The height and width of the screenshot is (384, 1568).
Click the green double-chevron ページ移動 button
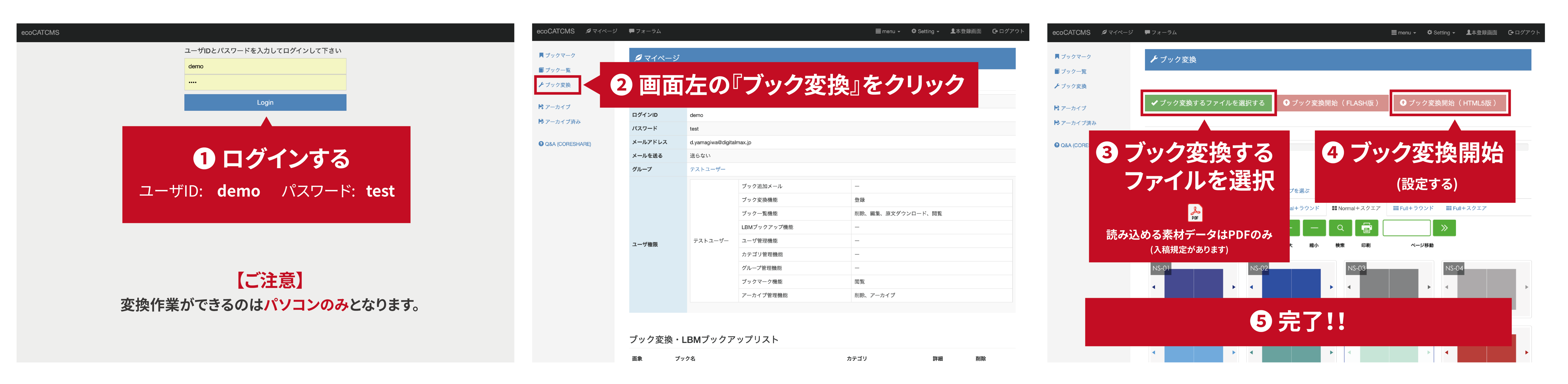[x=1444, y=228]
